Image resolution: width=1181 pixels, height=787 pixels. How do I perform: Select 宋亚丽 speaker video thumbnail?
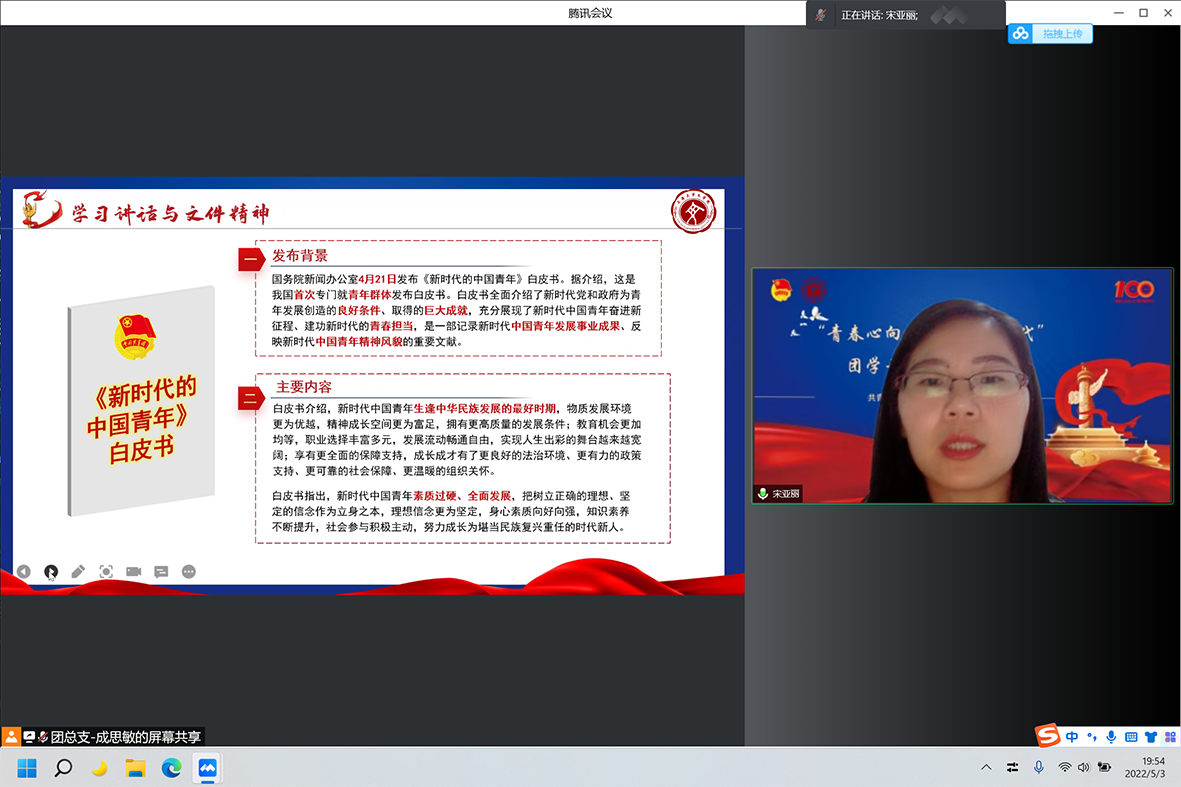[x=962, y=385]
